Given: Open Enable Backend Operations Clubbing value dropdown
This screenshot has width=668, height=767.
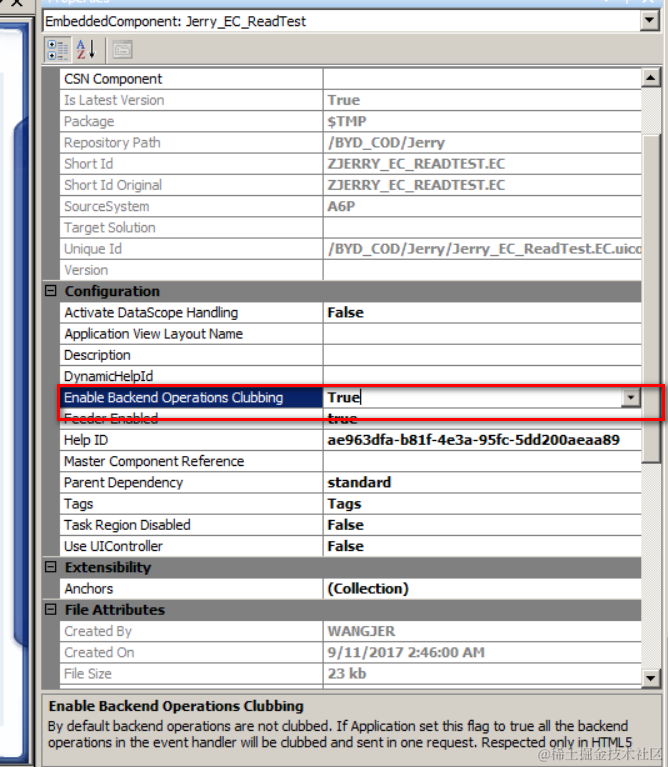Looking at the screenshot, I should click(x=631, y=398).
